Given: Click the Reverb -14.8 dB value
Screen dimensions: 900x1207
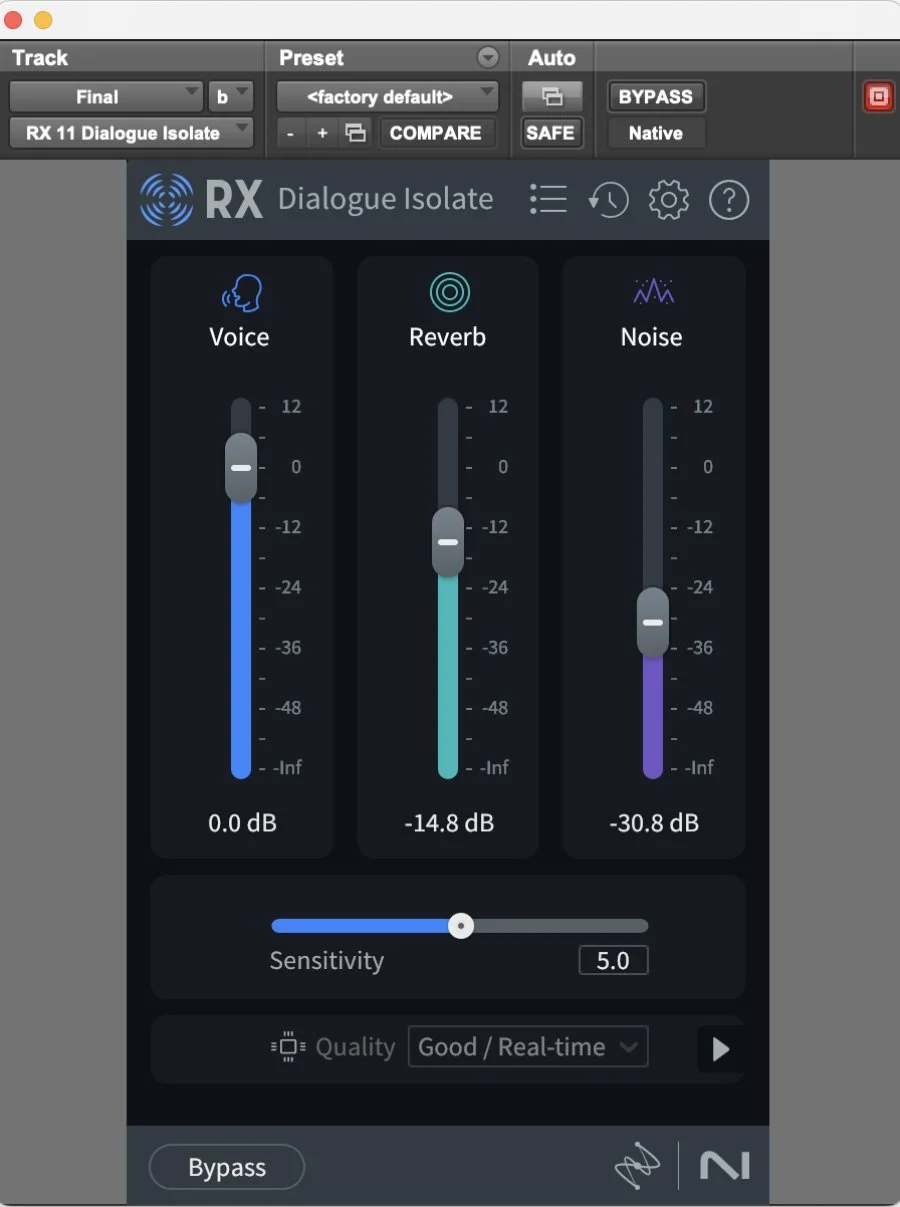Looking at the screenshot, I should (x=449, y=824).
